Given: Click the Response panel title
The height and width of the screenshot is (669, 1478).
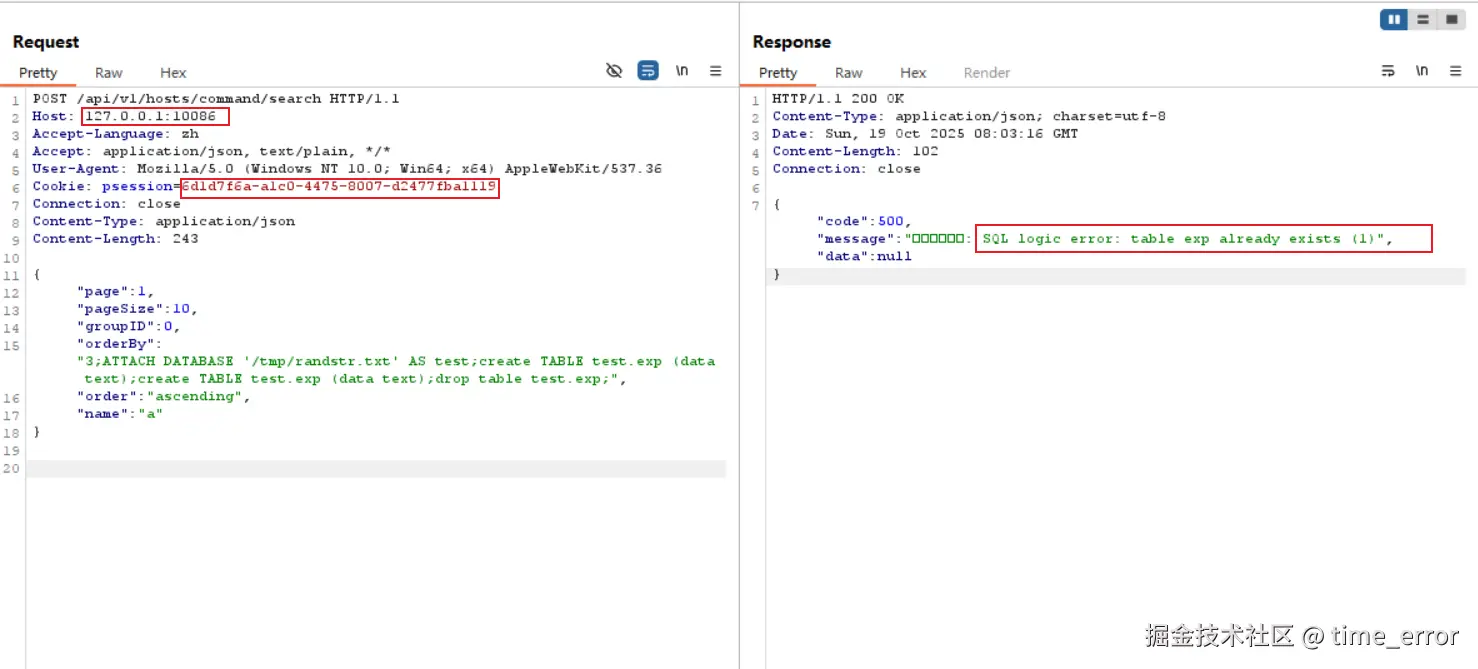Looking at the screenshot, I should (x=792, y=42).
